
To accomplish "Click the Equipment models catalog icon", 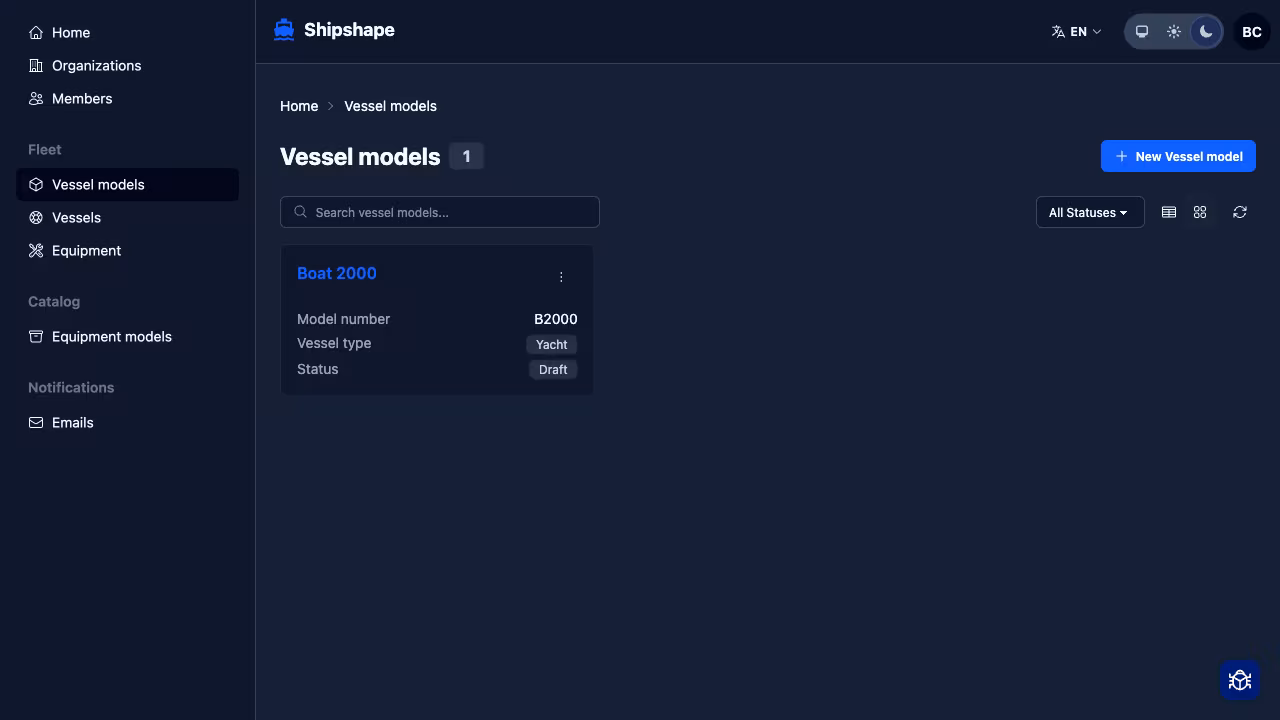I will pos(36,336).
